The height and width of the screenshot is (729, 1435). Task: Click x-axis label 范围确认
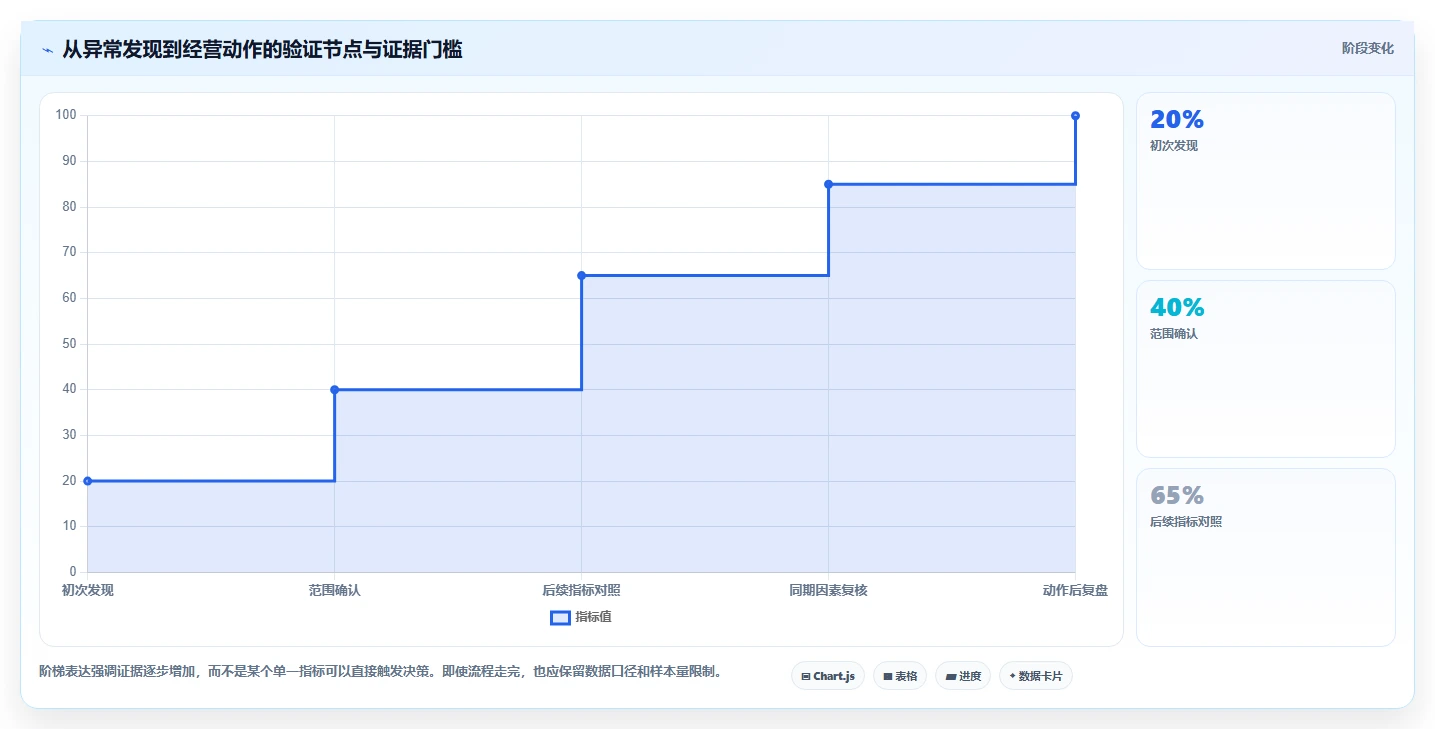(334, 590)
